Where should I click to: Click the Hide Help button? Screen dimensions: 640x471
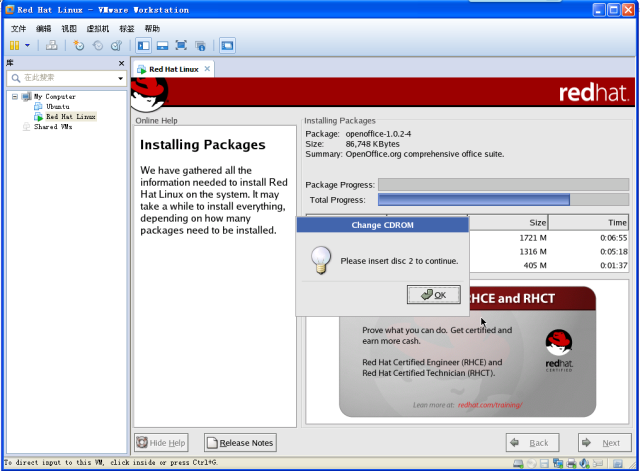pyautogui.click(x=162, y=443)
